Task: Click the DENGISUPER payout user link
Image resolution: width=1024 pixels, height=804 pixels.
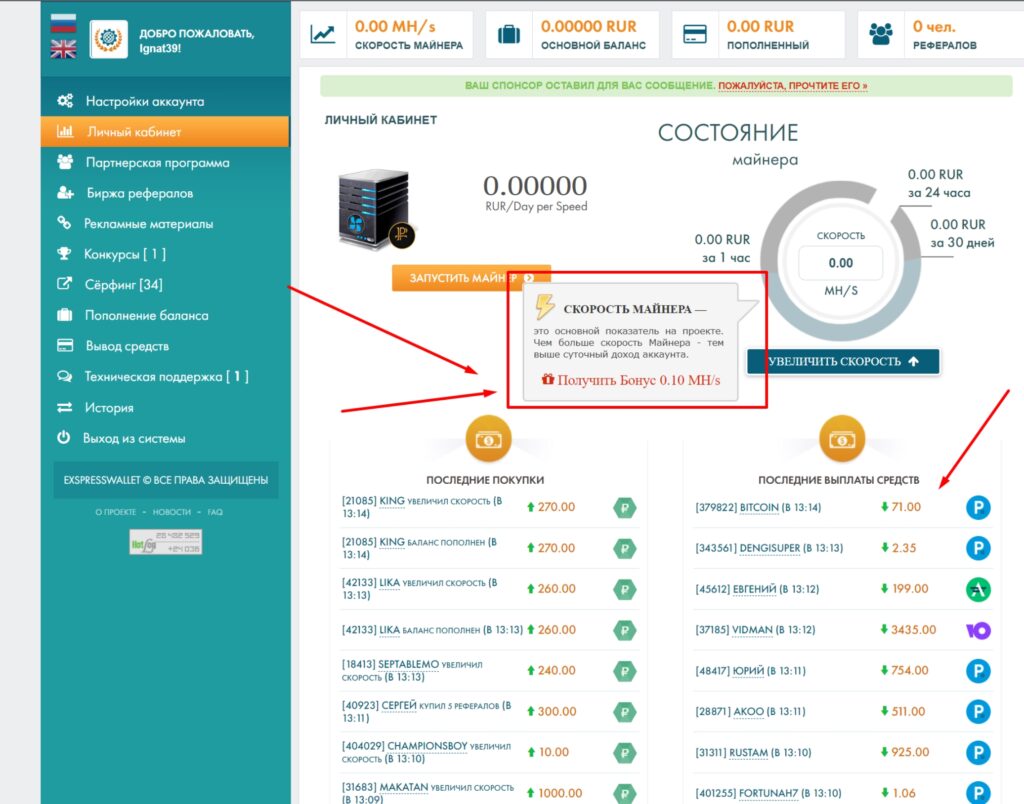Action: tap(769, 548)
